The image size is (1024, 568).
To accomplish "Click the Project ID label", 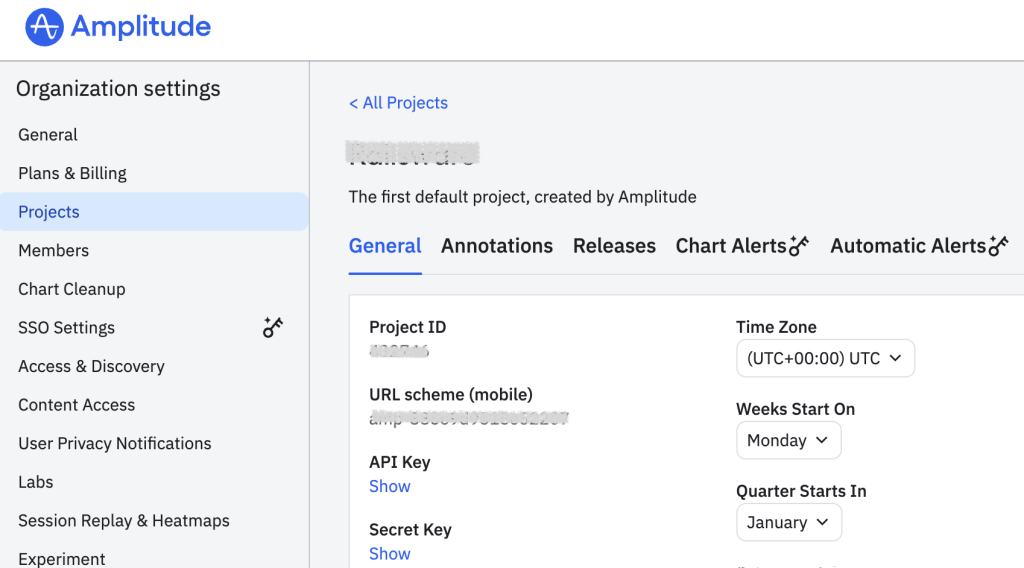I will [408, 327].
